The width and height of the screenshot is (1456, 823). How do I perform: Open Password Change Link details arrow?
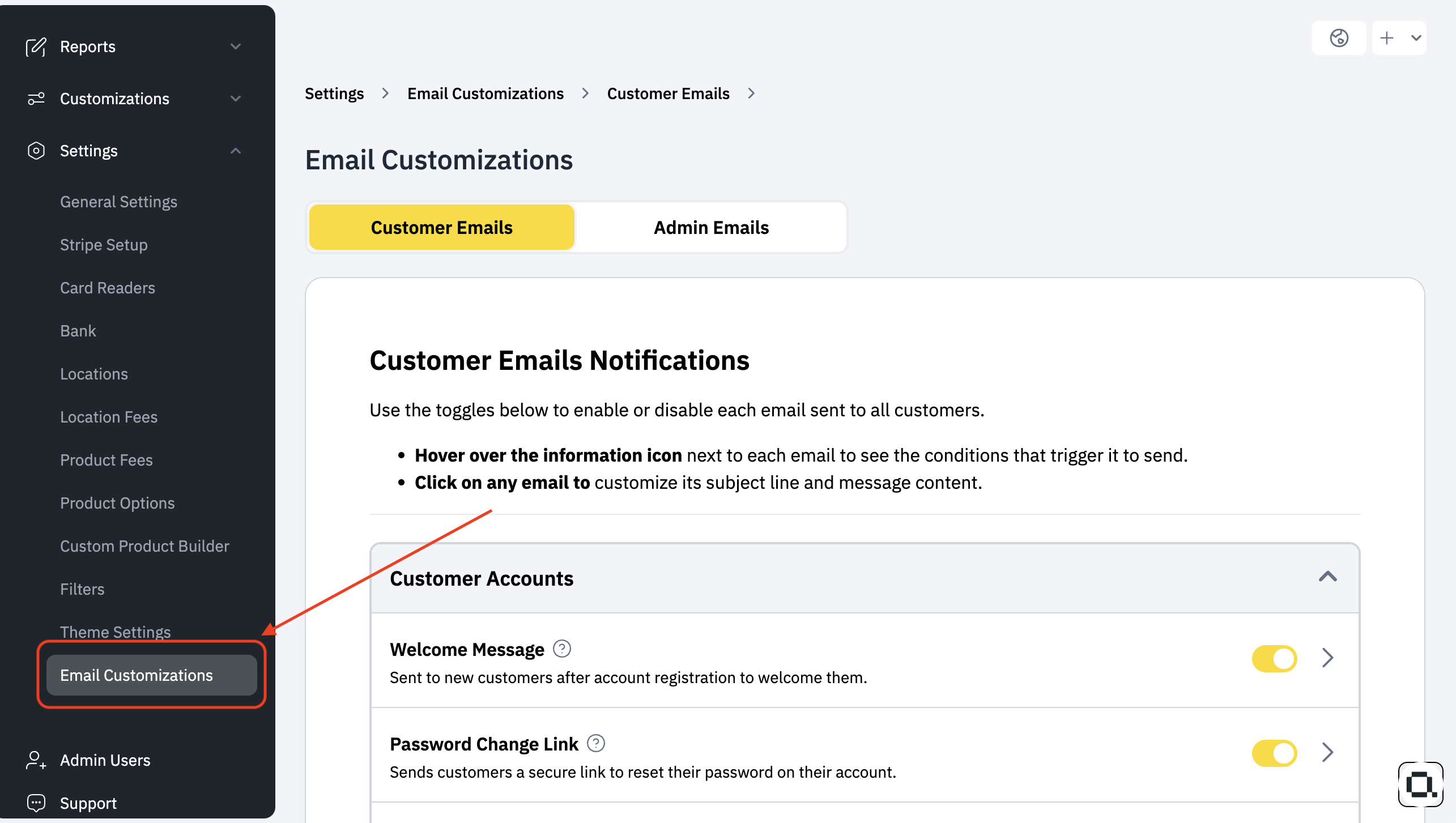(x=1327, y=753)
